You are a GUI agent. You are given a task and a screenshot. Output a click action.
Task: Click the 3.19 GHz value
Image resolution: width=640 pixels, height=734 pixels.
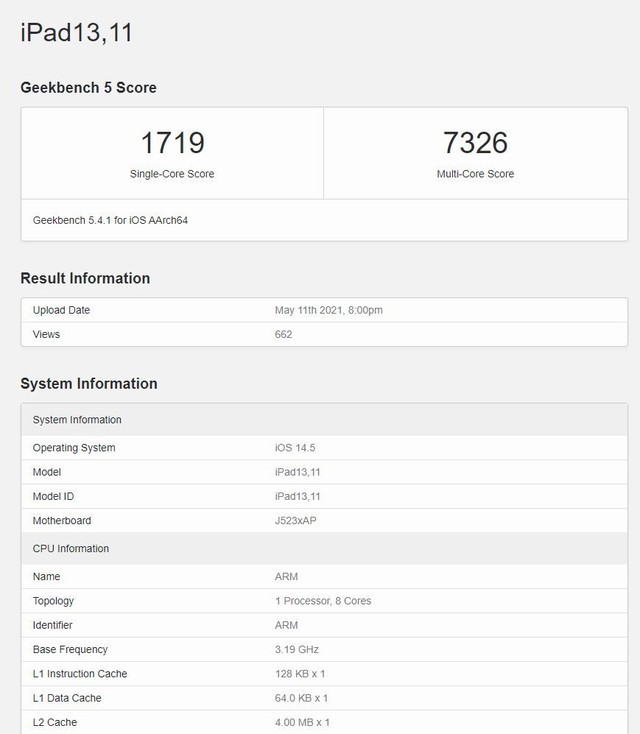click(x=297, y=649)
